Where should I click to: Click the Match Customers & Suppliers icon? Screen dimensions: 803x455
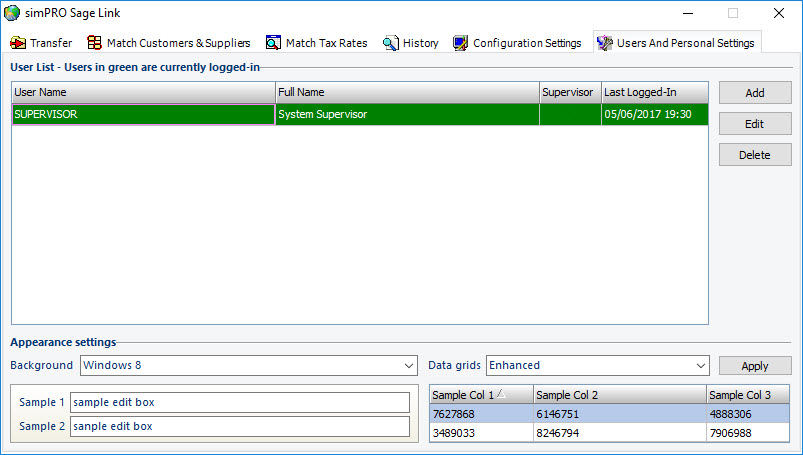coord(95,43)
